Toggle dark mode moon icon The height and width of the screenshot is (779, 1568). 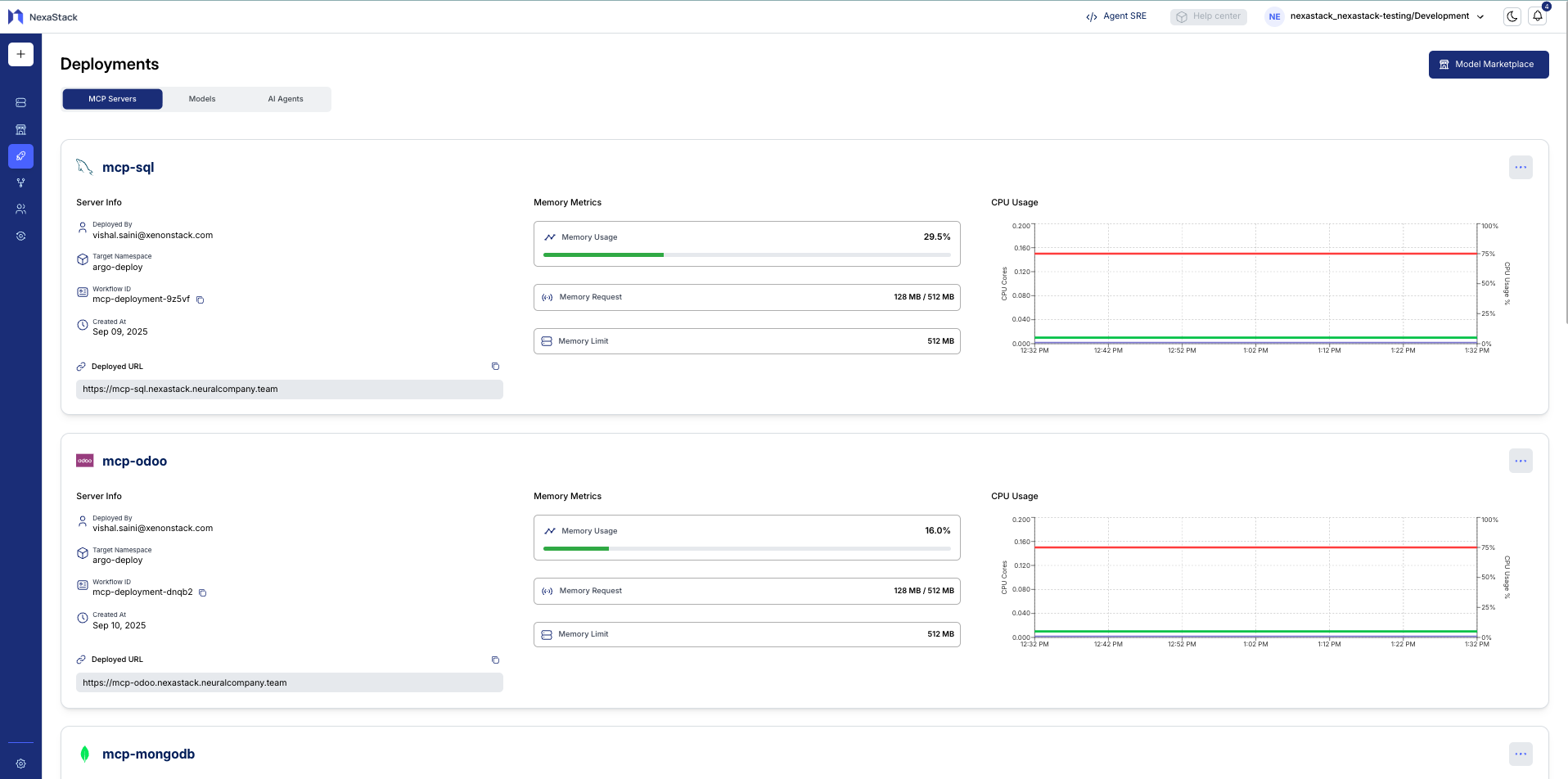tap(1512, 16)
